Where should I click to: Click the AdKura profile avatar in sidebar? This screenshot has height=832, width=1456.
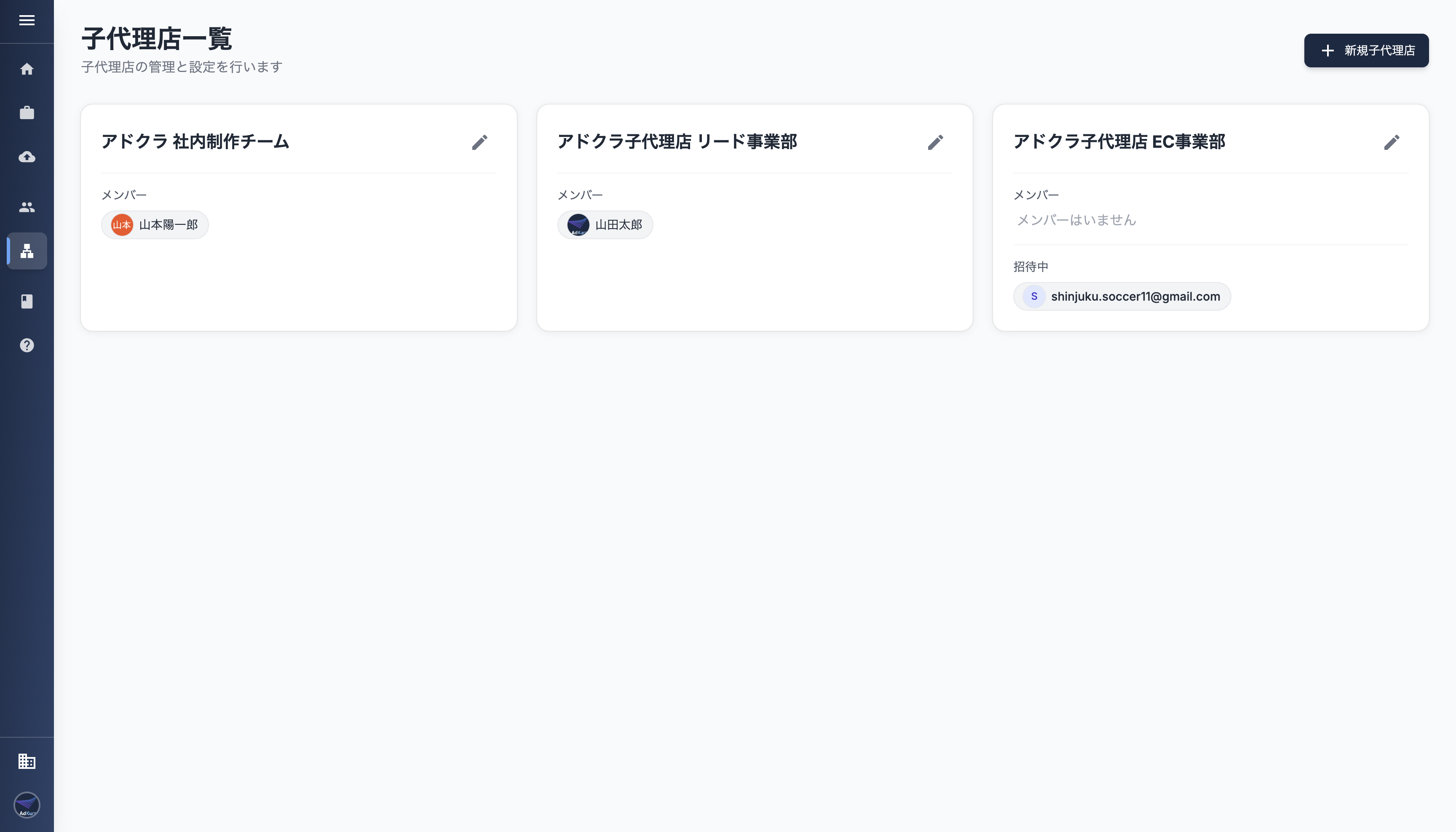click(27, 805)
